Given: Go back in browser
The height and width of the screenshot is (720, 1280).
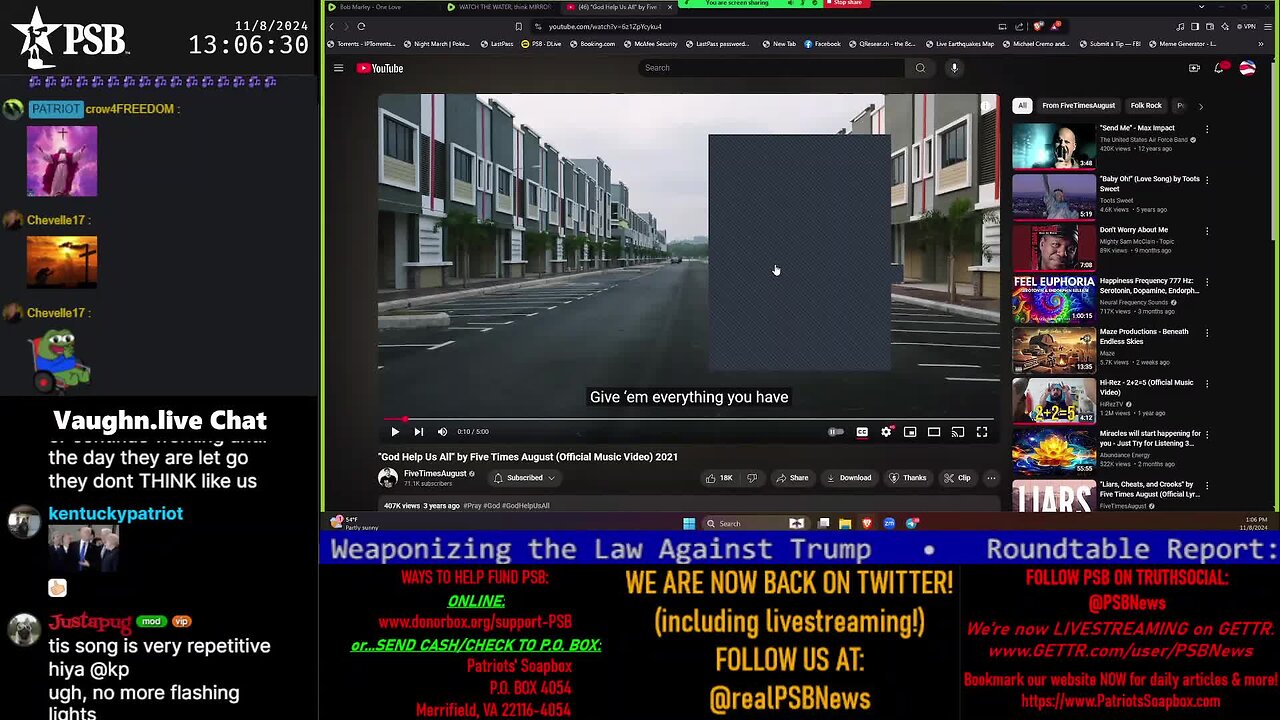Looking at the screenshot, I should pyautogui.click(x=332, y=26).
